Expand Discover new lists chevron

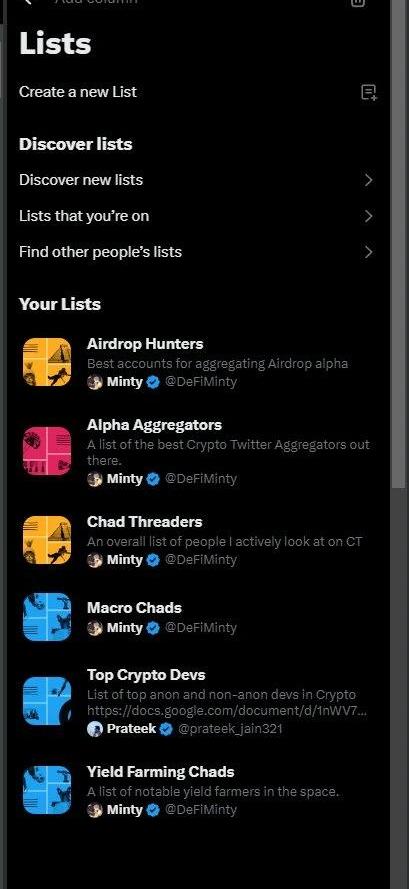tap(369, 180)
